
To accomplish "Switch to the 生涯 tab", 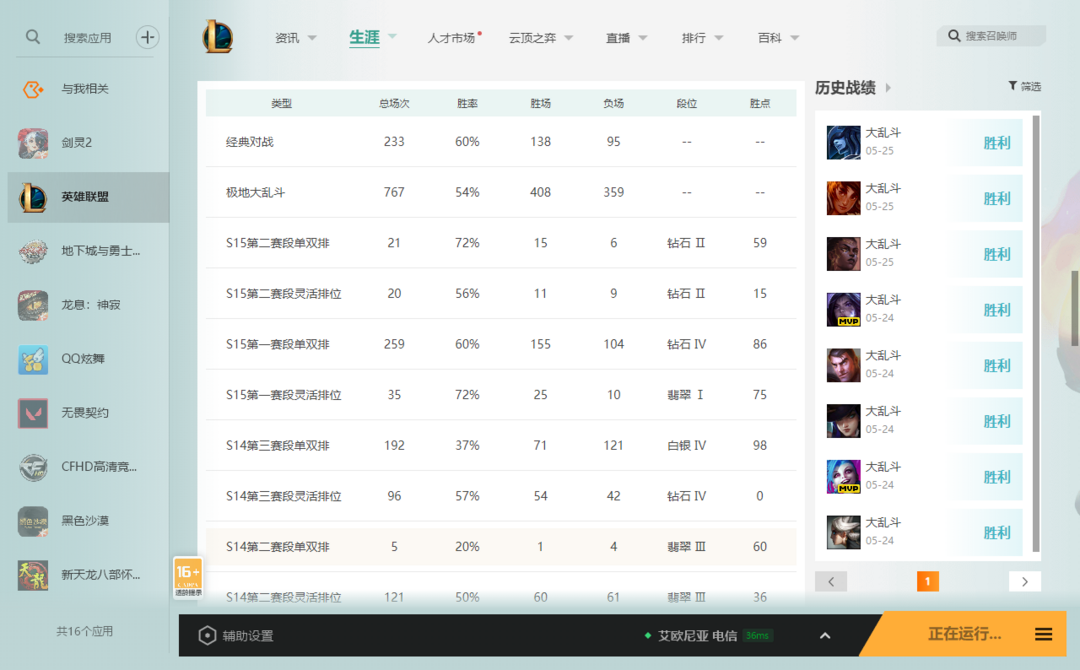I will point(364,37).
